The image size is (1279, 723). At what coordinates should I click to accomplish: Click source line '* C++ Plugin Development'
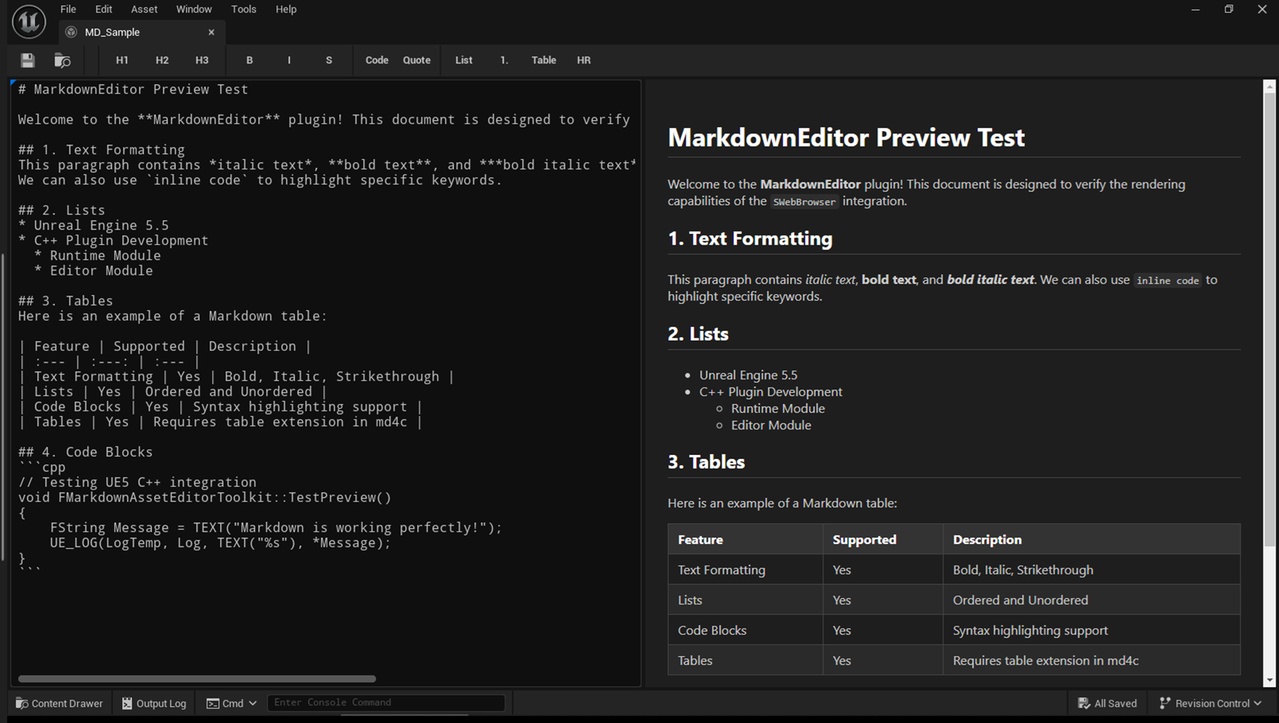113,240
